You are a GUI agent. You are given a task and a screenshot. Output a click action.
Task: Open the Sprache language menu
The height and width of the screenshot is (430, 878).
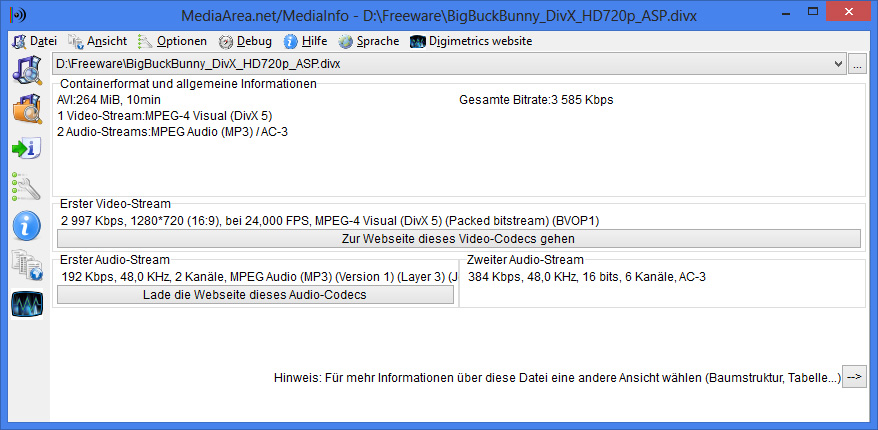370,41
